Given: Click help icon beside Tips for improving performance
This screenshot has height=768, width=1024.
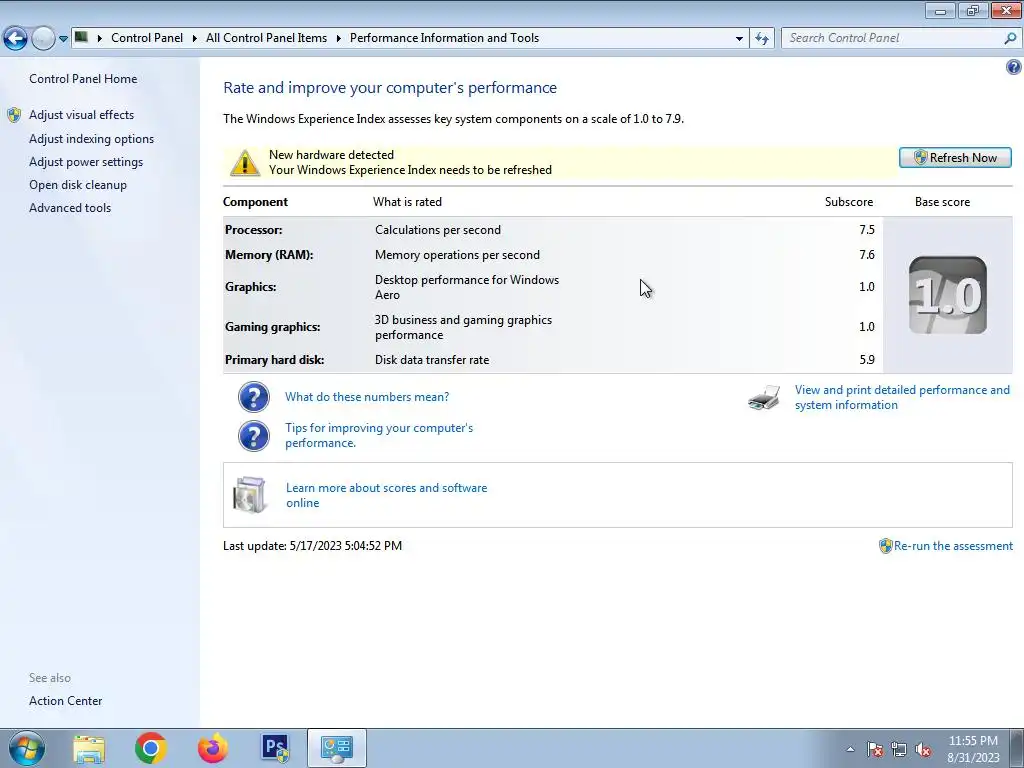Looking at the screenshot, I should tap(253, 436).
